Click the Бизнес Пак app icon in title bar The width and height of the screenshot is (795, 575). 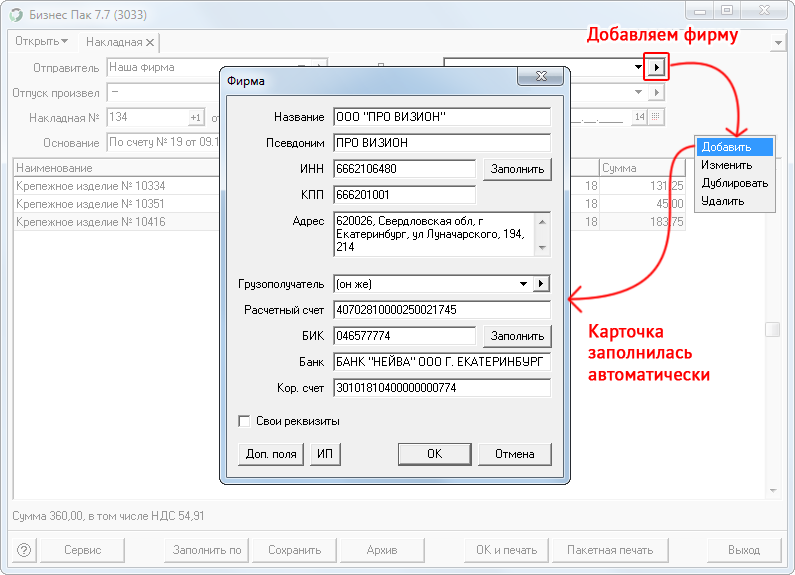click(x=15, y=14)
